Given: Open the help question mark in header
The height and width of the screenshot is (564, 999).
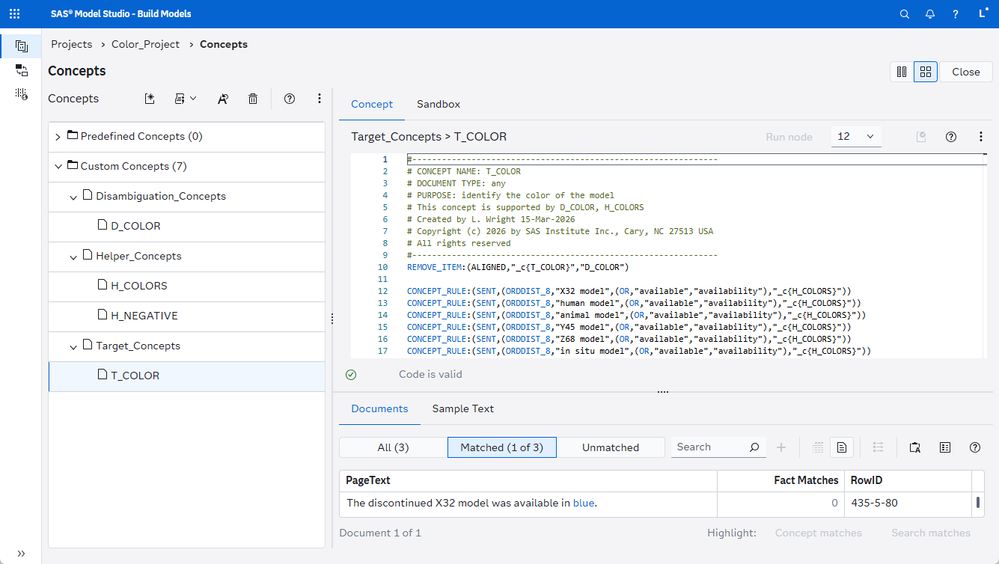Looking at the screenshot, I should point(955,14).
